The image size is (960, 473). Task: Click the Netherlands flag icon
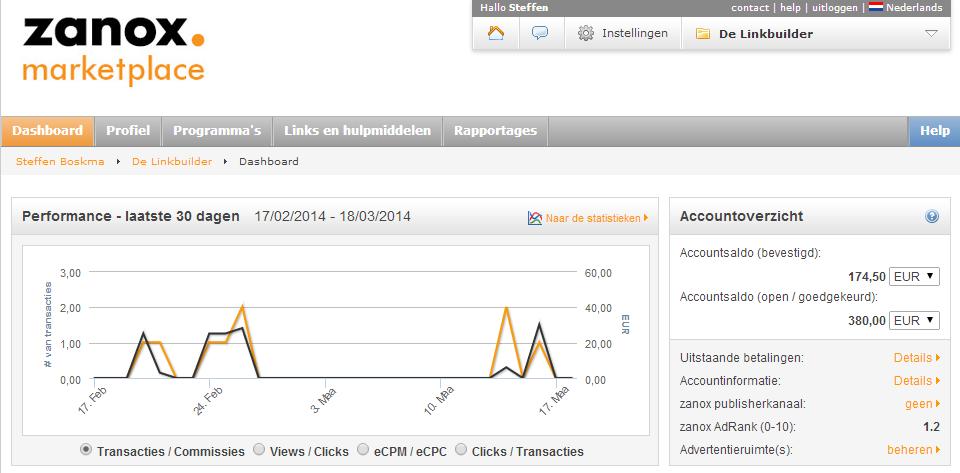(x=875, y=7)
